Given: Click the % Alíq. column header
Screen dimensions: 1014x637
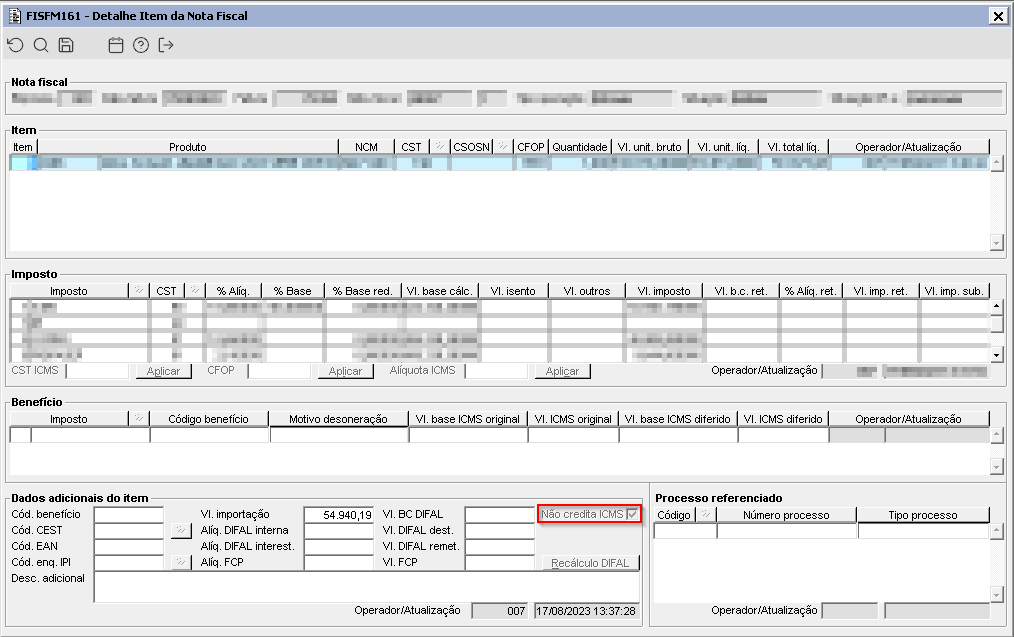Looking at the screenshot, I should click(x=233, y=291).
